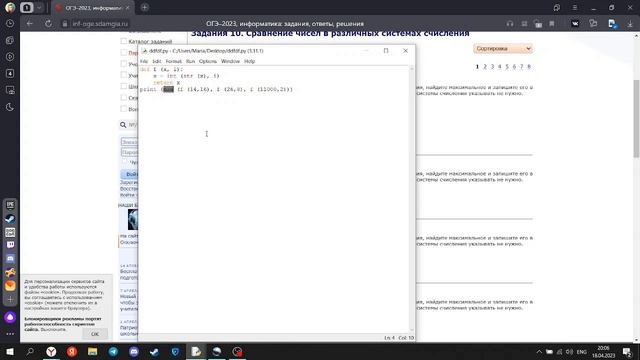Show hidden tray icons chevron

pos(539,352)
